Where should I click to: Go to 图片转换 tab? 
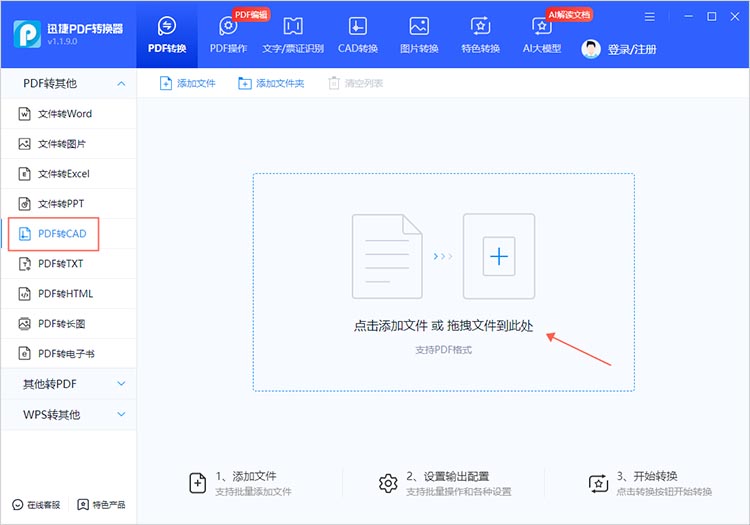point(419,34)
